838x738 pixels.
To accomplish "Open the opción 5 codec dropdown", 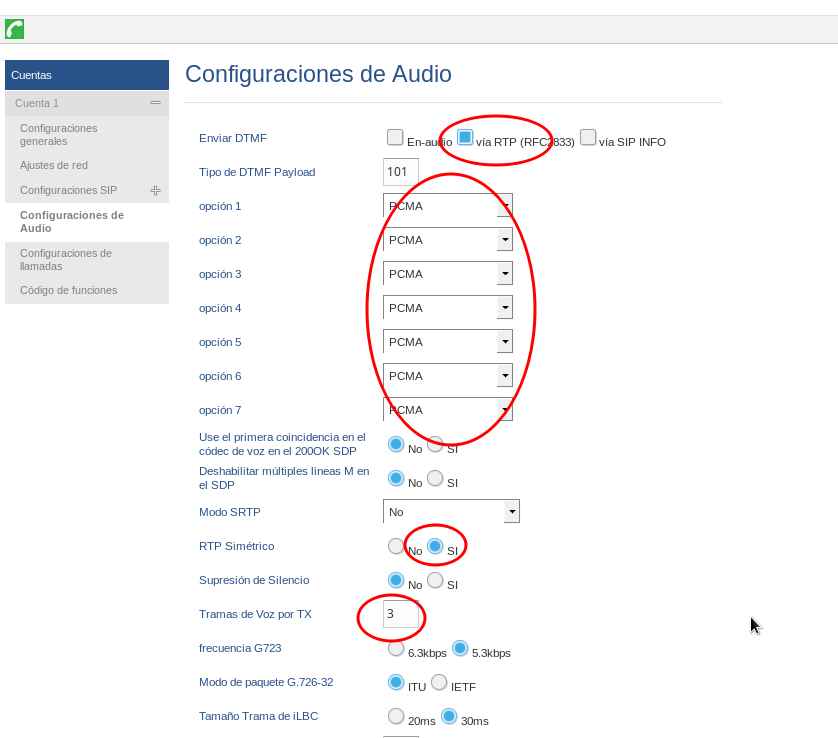I will [x=504, y=342].
